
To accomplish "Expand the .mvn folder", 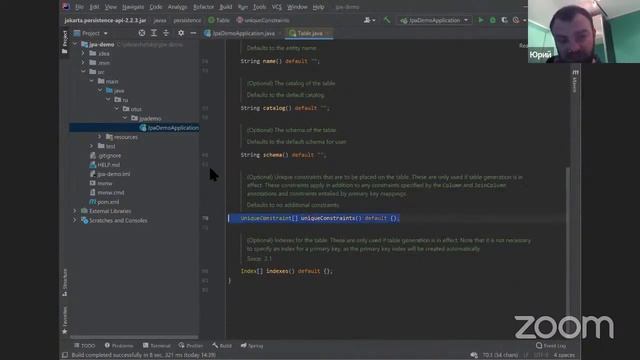I will (x=83, y=63).
